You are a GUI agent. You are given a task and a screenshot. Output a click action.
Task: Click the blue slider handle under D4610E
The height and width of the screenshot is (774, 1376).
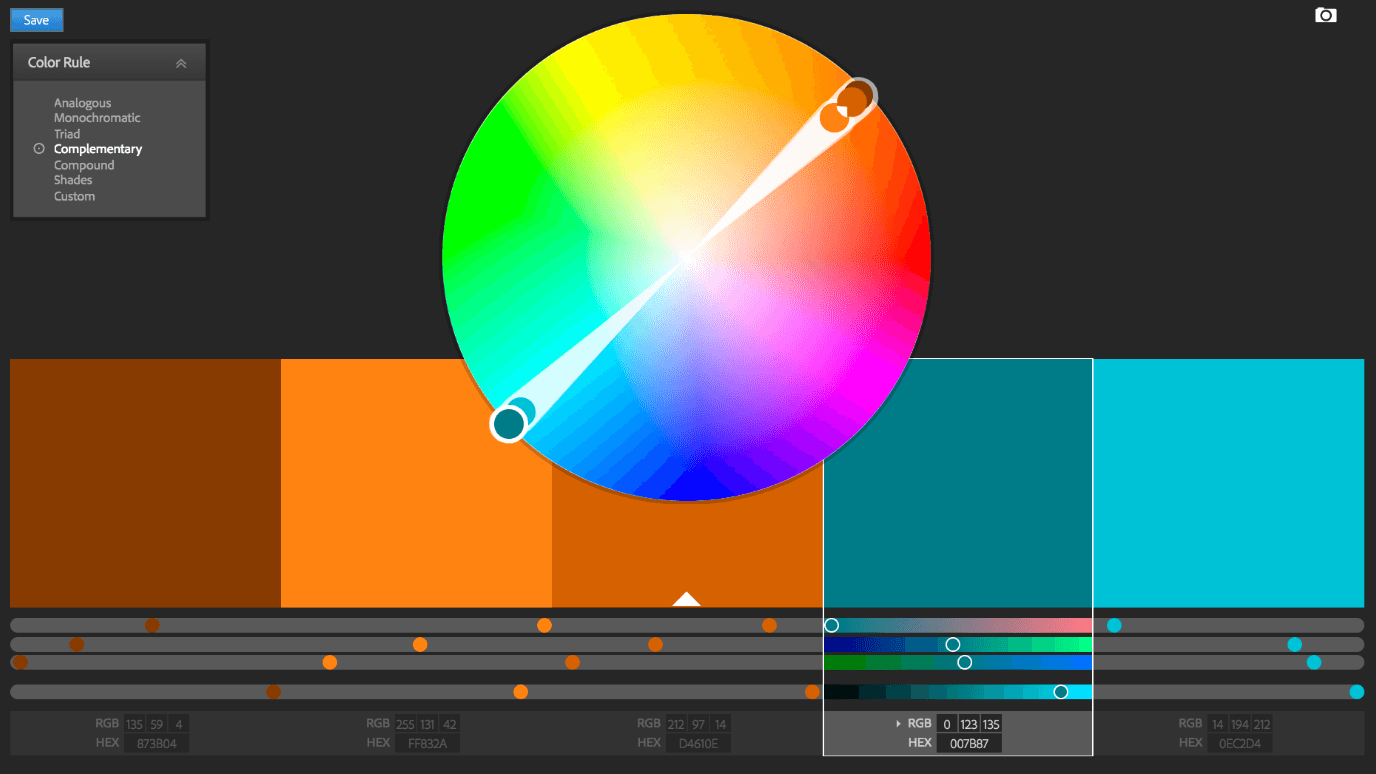pyautogui.click(x=572, y=662)
